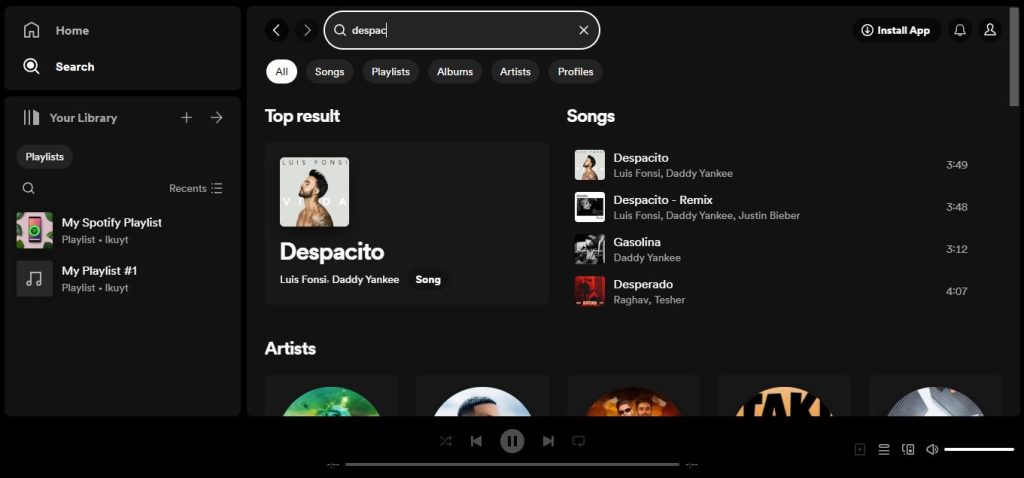Click the Despacito song row cover art
Viewport: 1024px width, 478px height.
tap(590, 165)
